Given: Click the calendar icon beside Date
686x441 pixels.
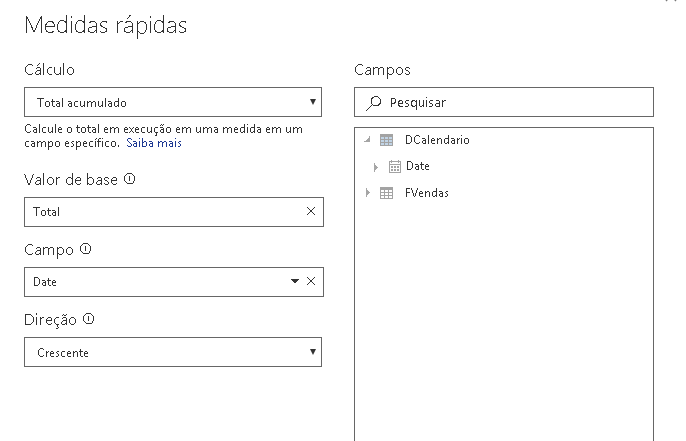Looking at the screenshot, I should pos(395,166).
